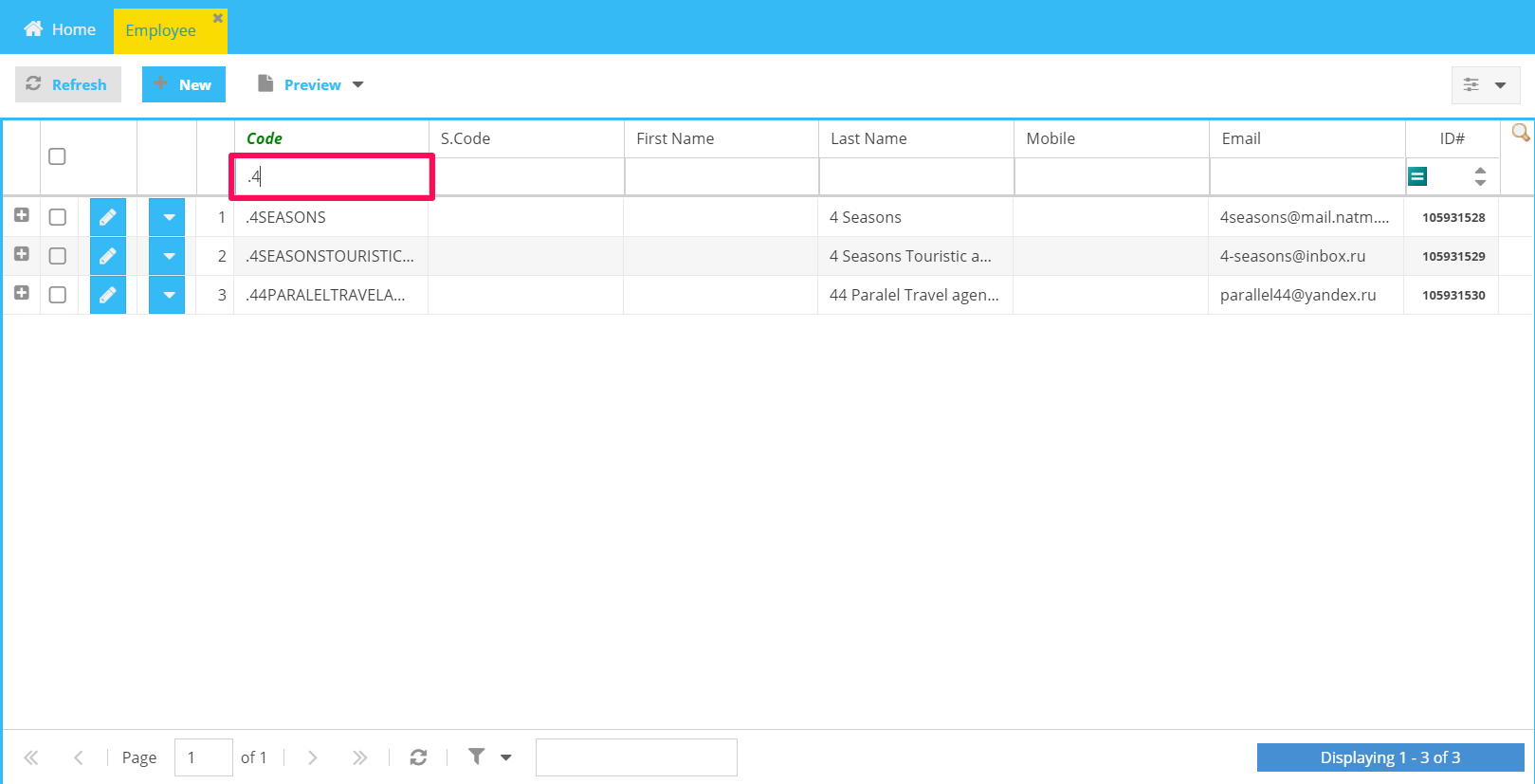The image size is (1535, 784).
Task: Click the bottom search text field
Action: [x=636, y=757]
